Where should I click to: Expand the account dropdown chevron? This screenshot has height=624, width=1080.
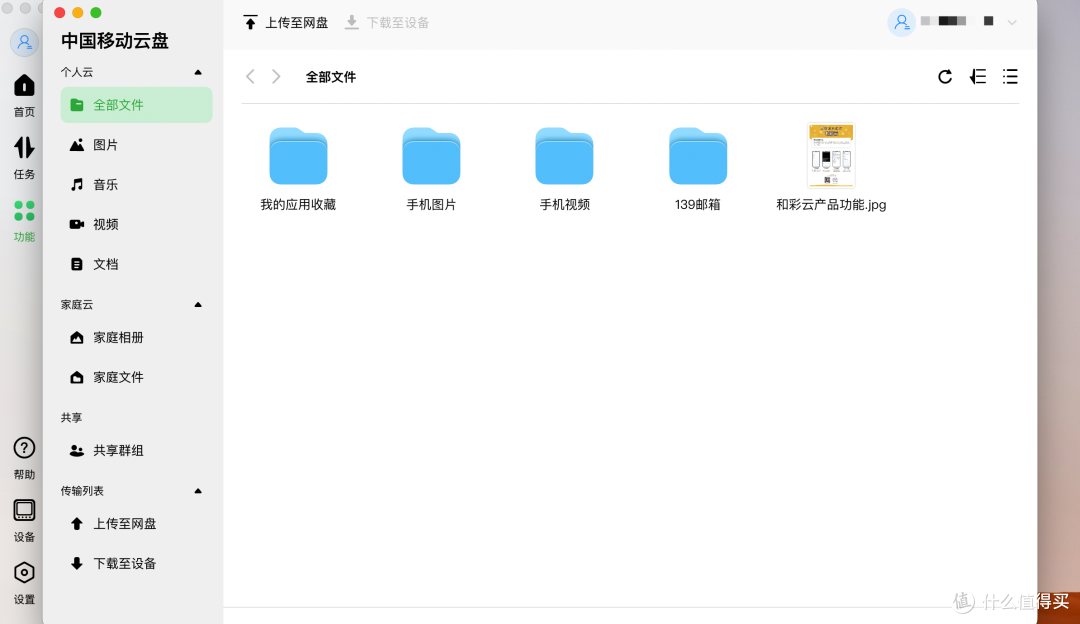click(x=1012, y=23)
